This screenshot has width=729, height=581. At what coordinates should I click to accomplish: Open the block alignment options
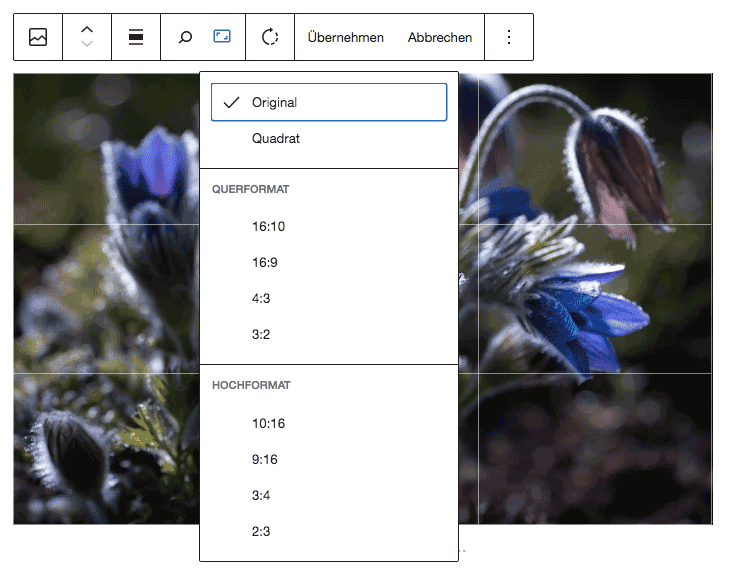[136, 37]
